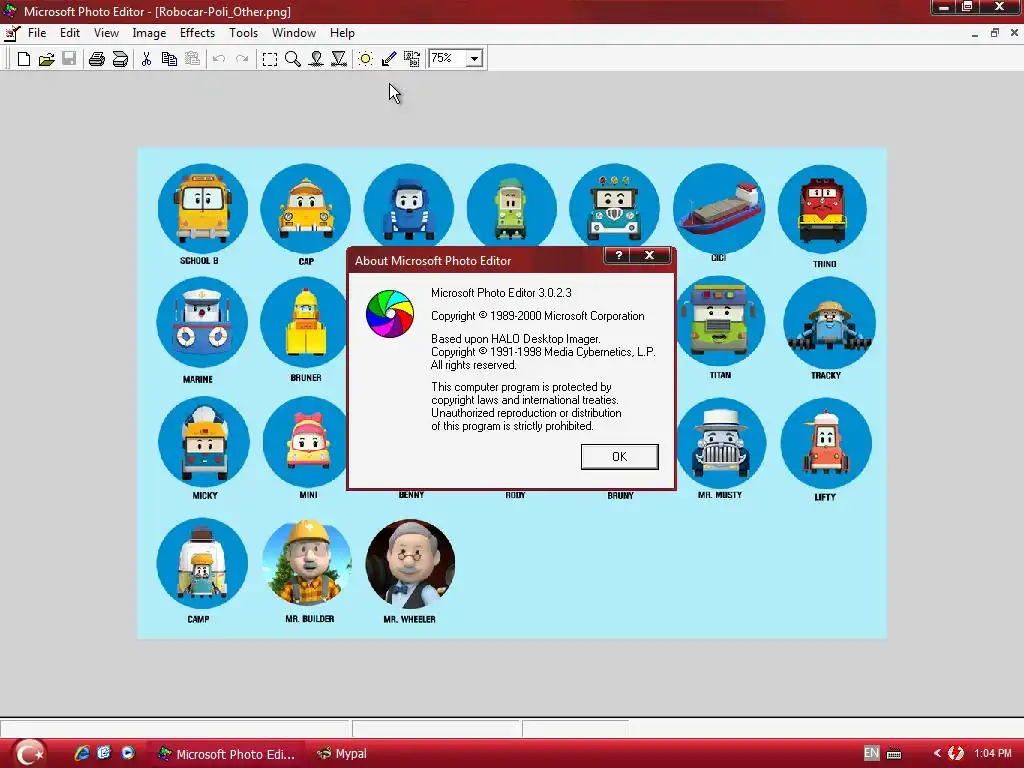This screenshot has width=1024, height=768.
Task: Click the Tracky character image
Action: (x=829, y=323)
